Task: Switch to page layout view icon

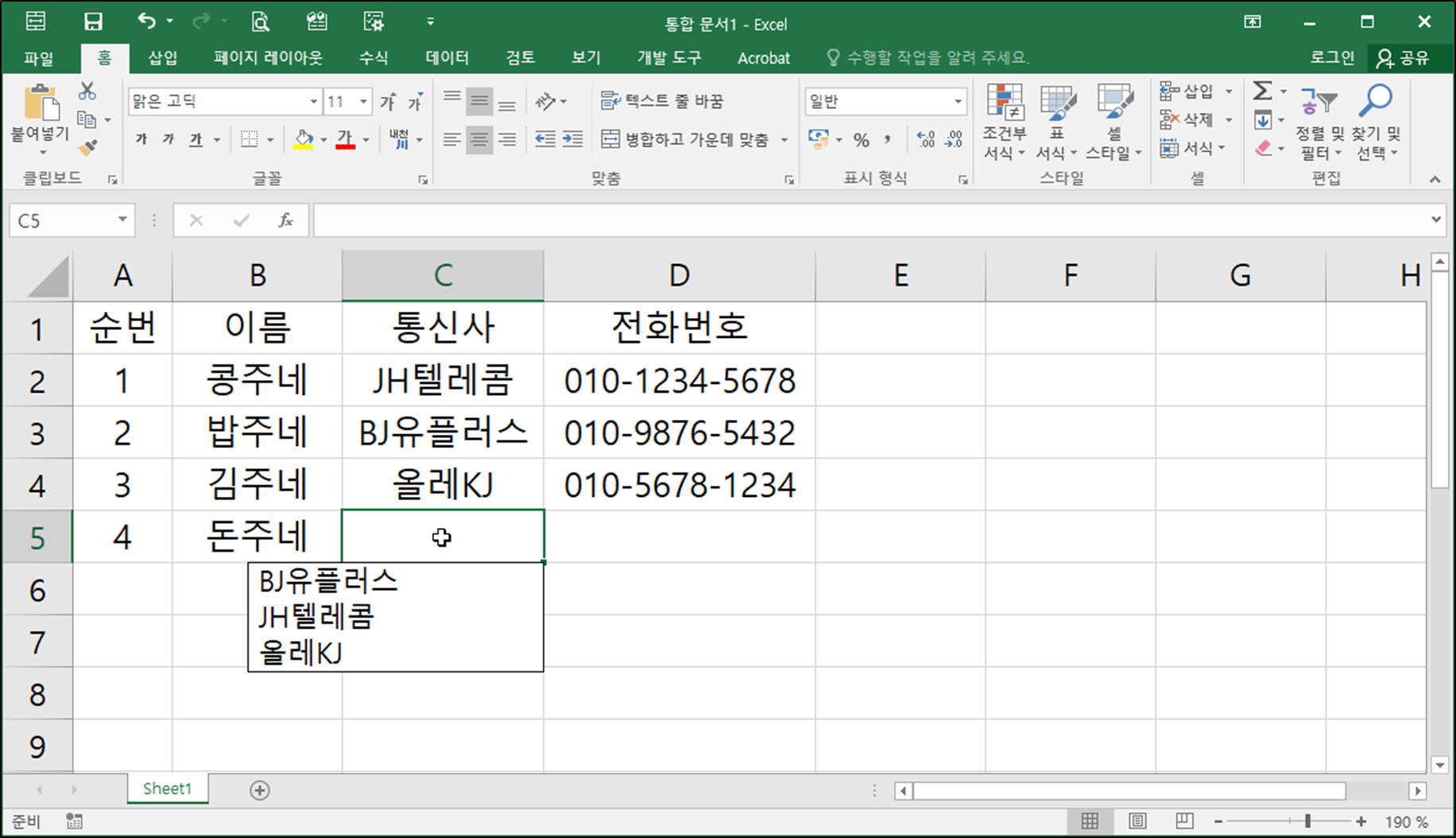Action: click(1137, 821)
